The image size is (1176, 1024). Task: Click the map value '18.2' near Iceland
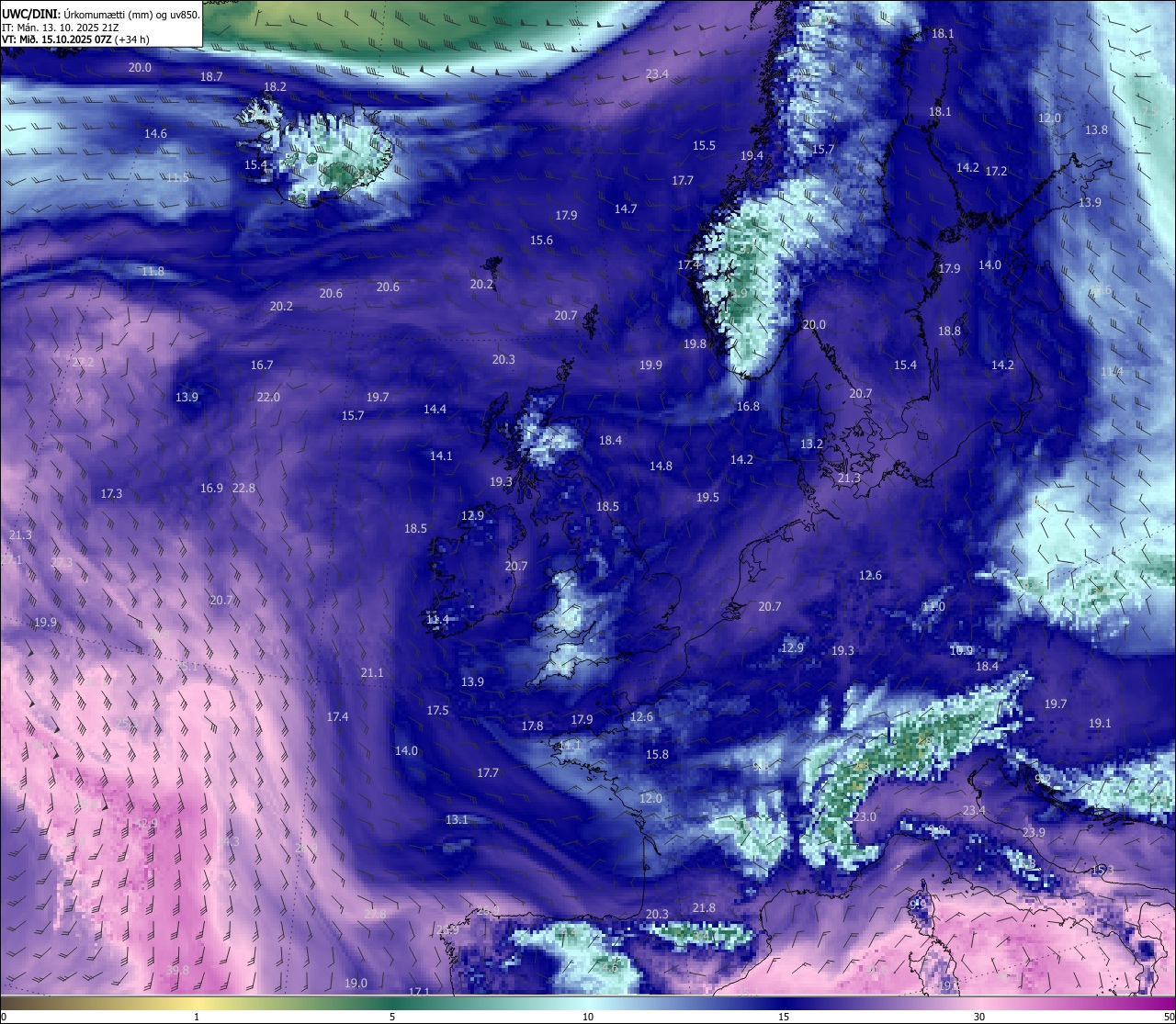[275, 86]
